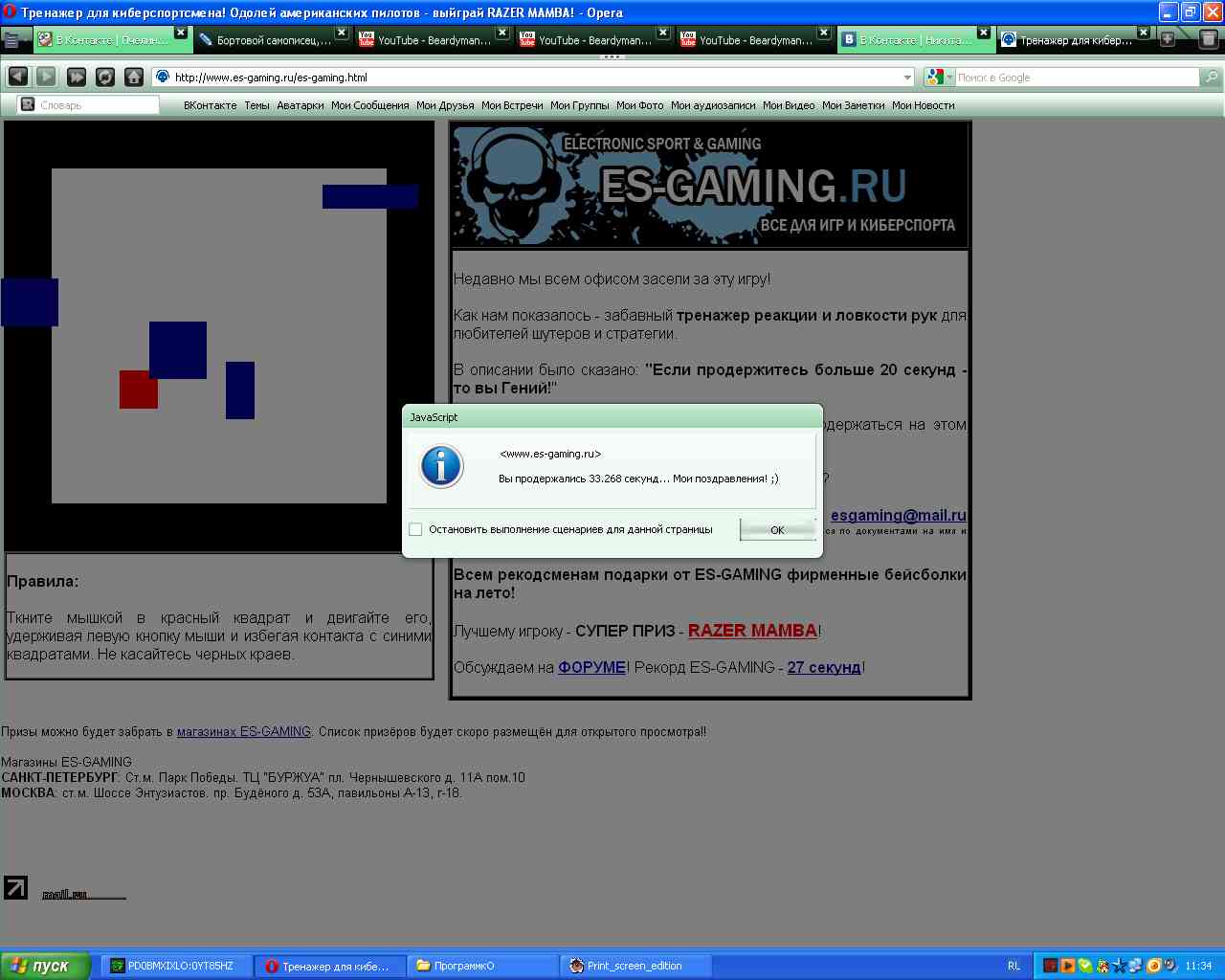Close the Тренажер для кибер tab
Image resolution: width=1225 pixels, height=980 pixels.
coord(1144,33)
